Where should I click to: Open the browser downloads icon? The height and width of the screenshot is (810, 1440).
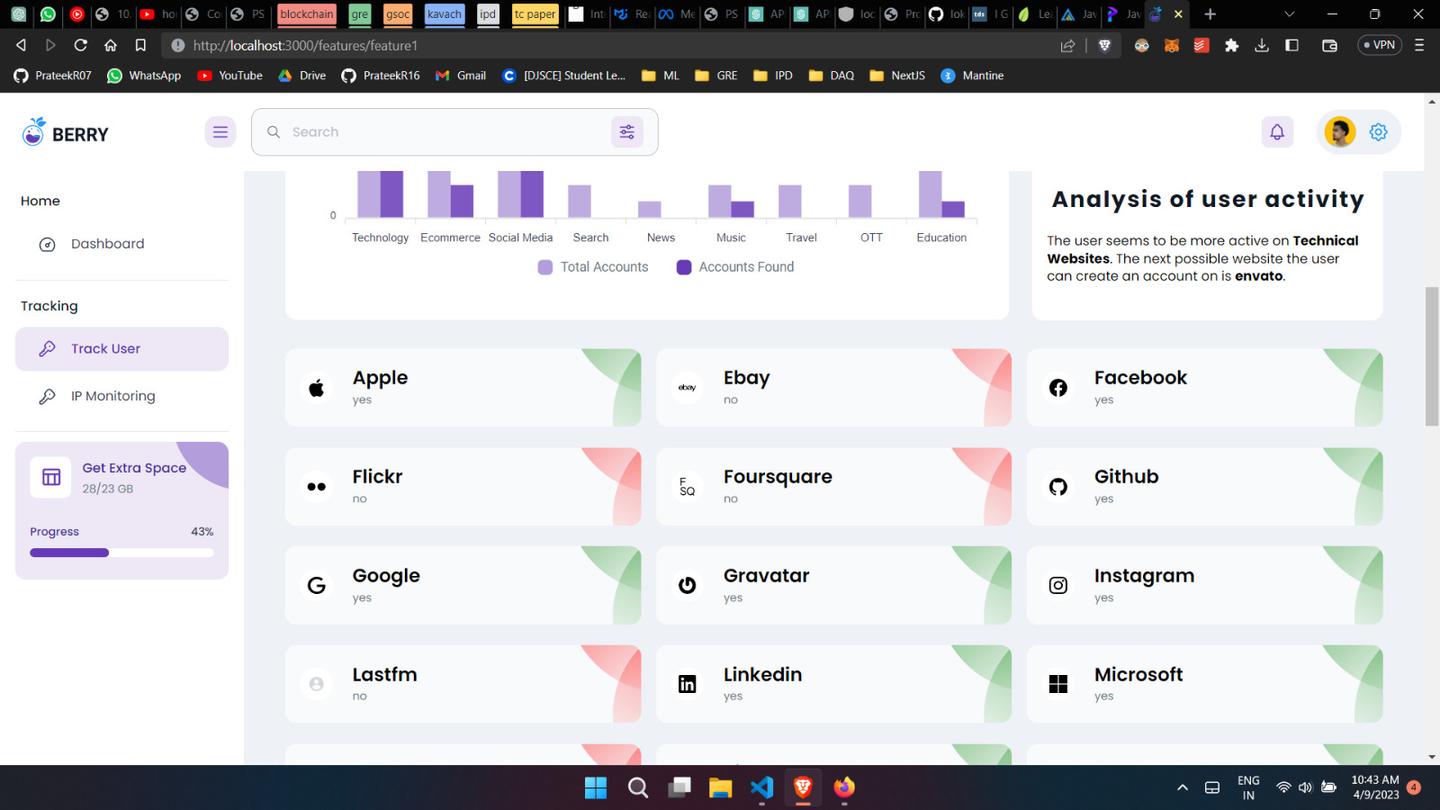(x=1261, y=45)
